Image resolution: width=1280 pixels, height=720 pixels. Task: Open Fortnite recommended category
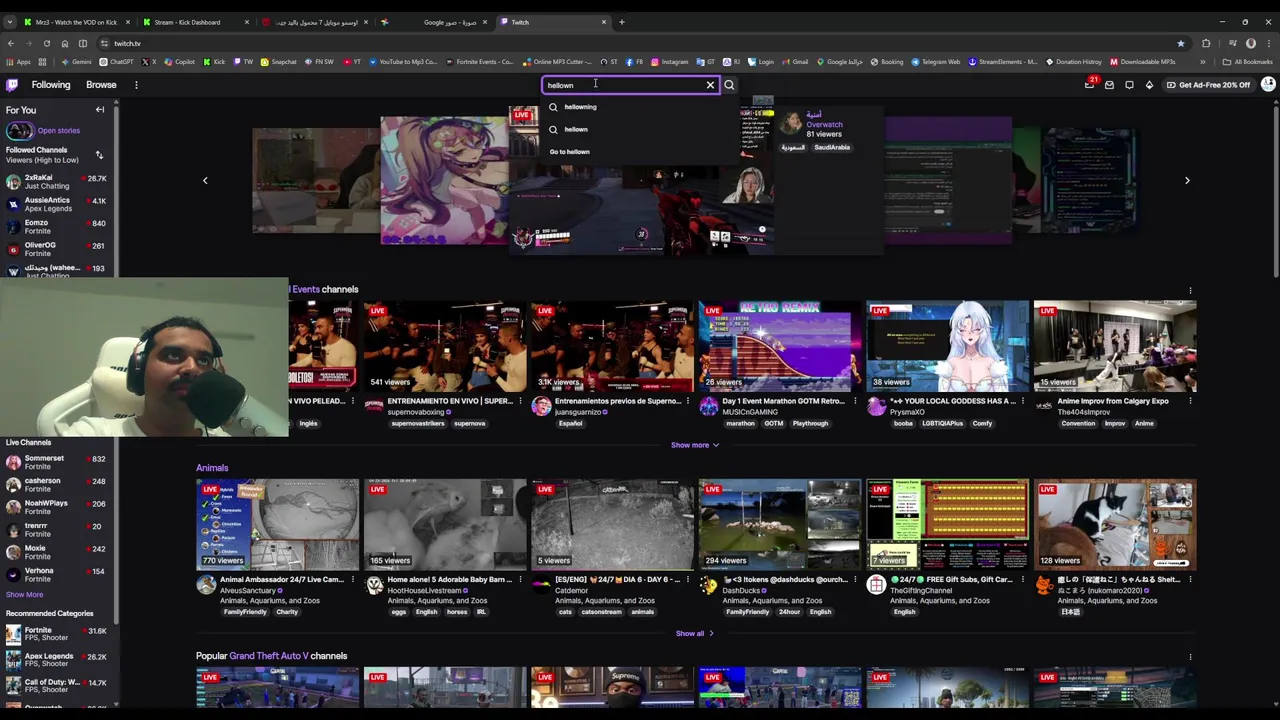coord(56,634)
